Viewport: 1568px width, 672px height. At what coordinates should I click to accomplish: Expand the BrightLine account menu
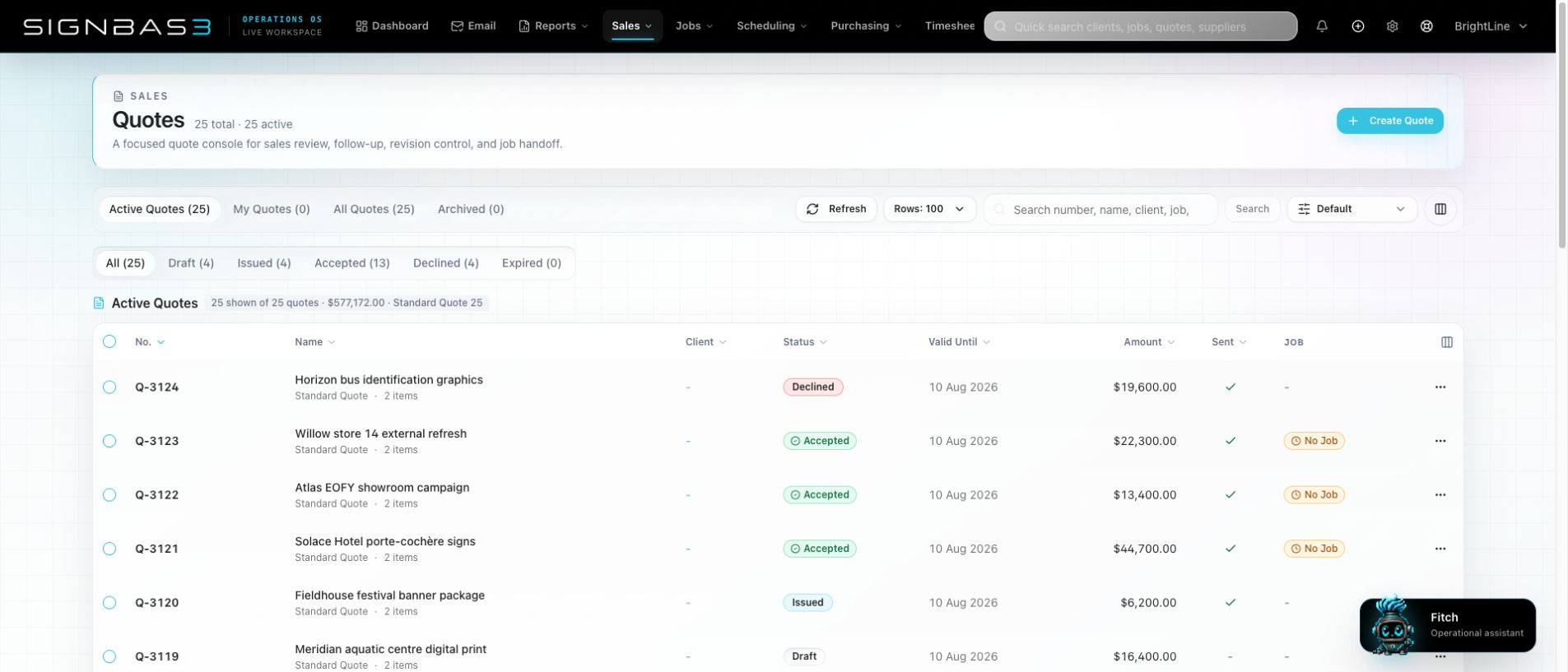click(1491, 26)
